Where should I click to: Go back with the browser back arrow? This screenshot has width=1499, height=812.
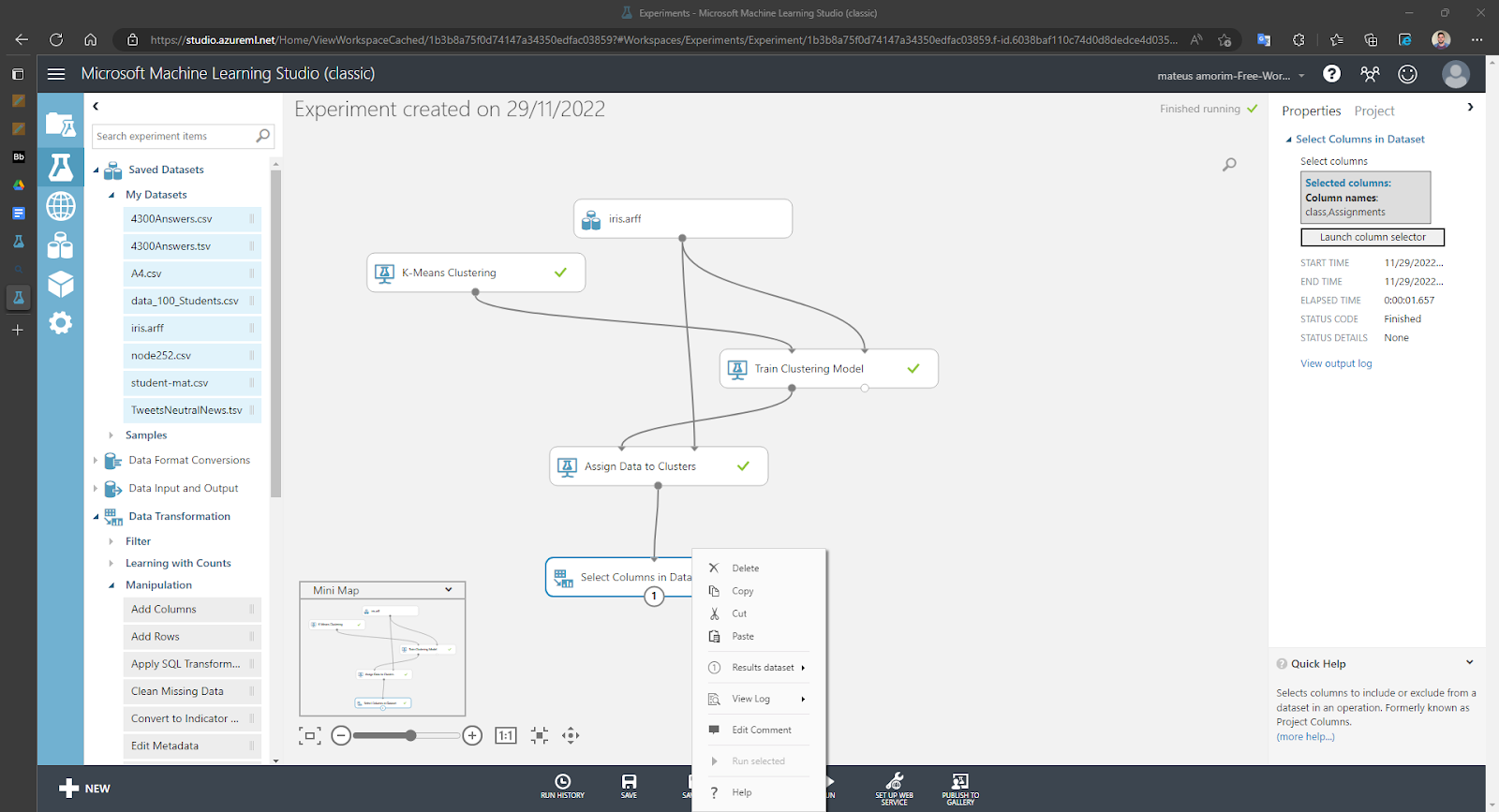tap(22, 39)
